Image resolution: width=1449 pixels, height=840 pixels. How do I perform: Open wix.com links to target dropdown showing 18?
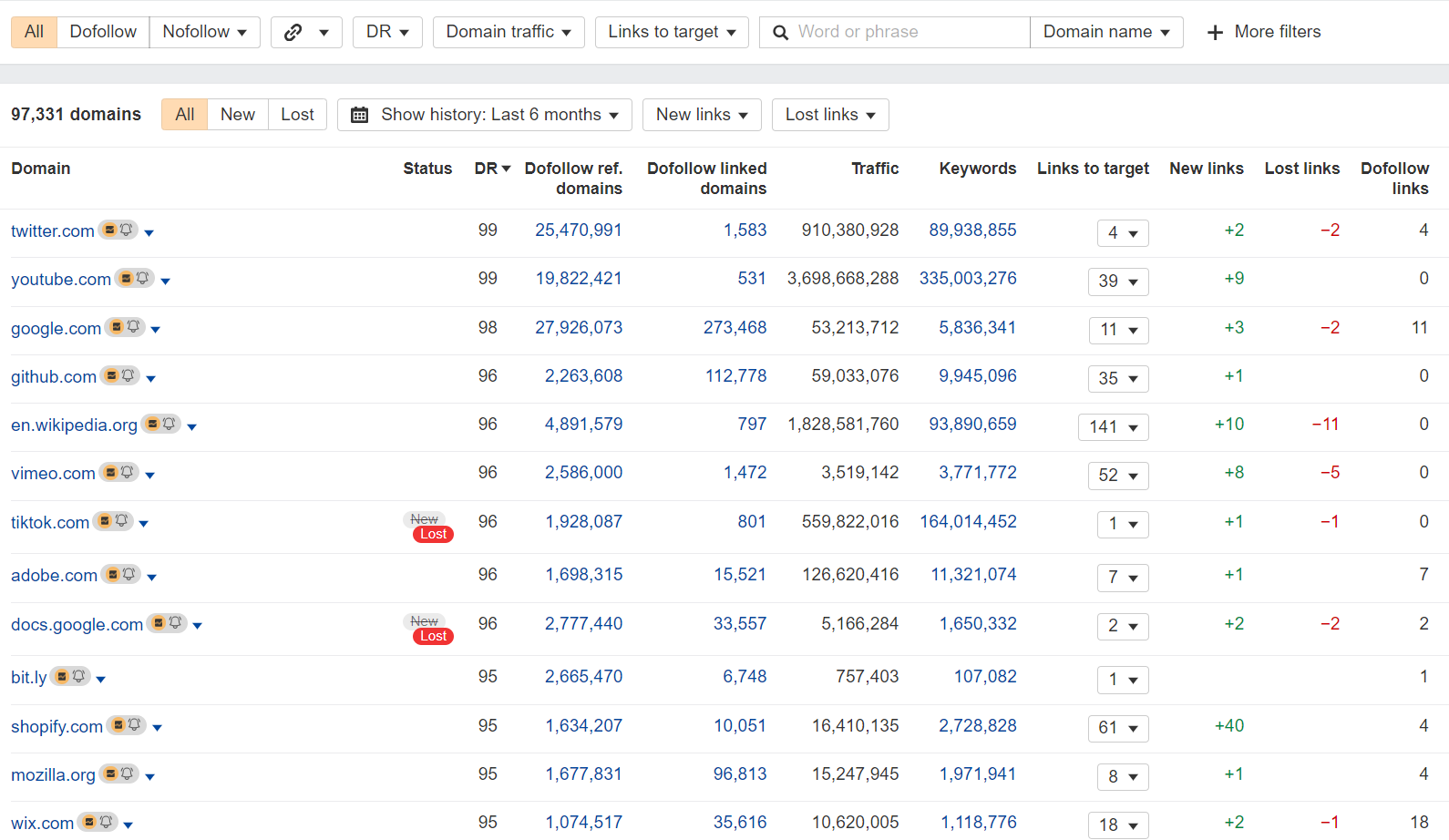coord(1118,825)
